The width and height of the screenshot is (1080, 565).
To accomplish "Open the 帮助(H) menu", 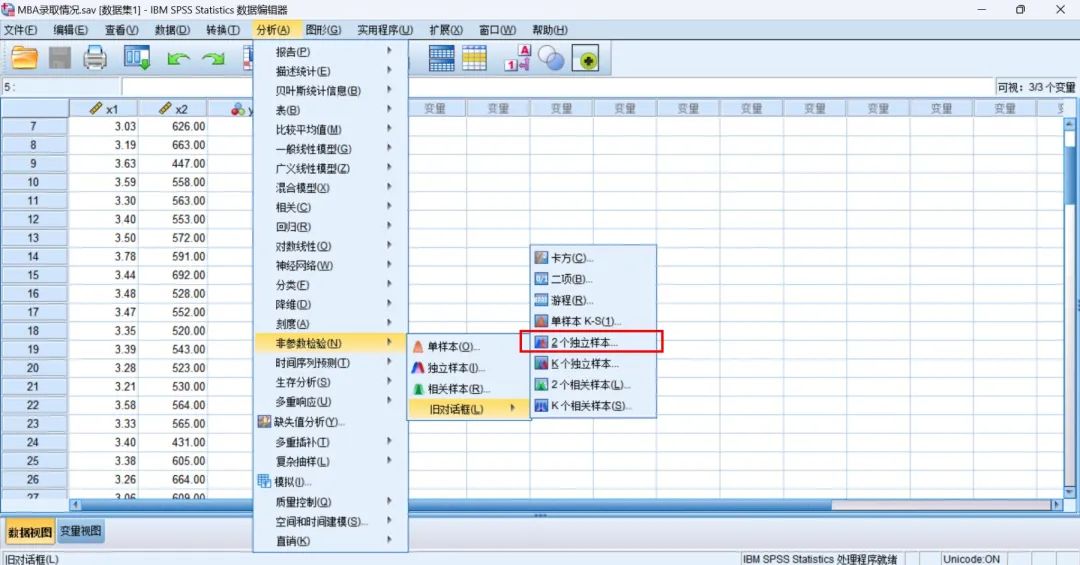I will (550, 30).
